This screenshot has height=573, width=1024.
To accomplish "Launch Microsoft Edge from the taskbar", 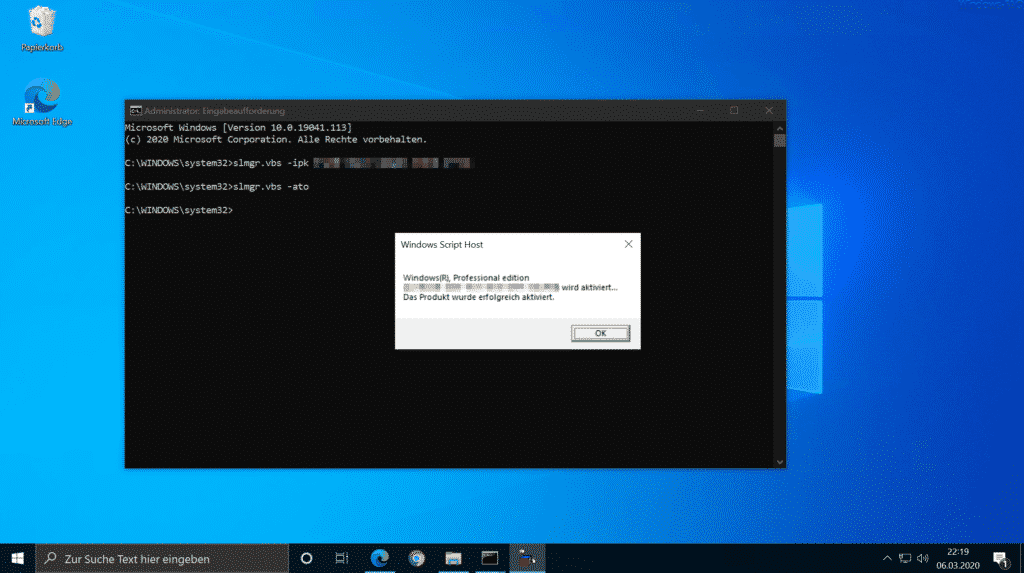I will [x=379, y=559].
